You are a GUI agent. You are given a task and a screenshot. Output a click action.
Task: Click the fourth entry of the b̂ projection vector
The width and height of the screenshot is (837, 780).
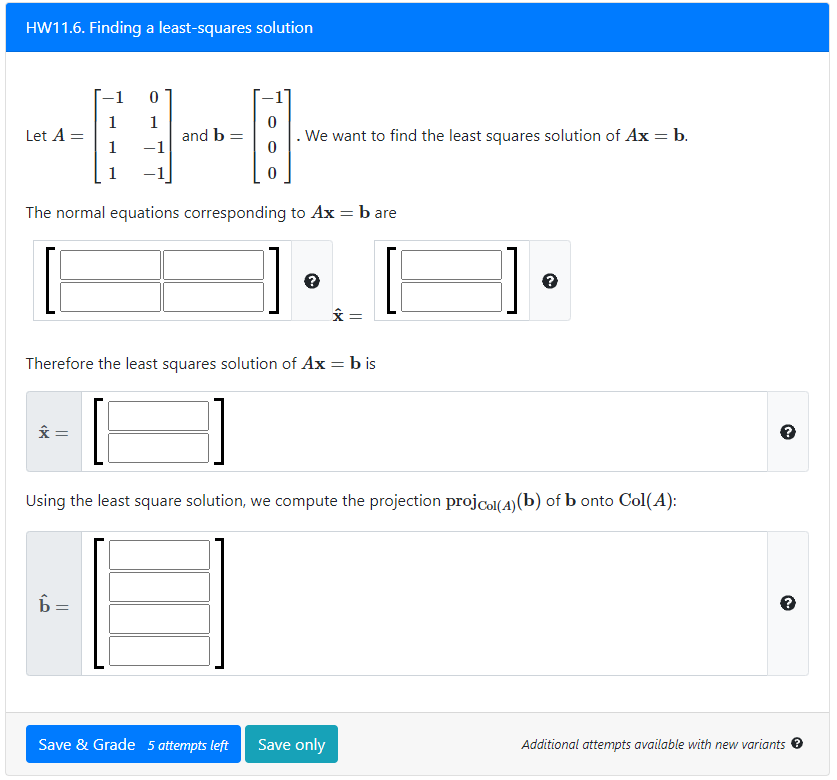(x=159, y=650)
